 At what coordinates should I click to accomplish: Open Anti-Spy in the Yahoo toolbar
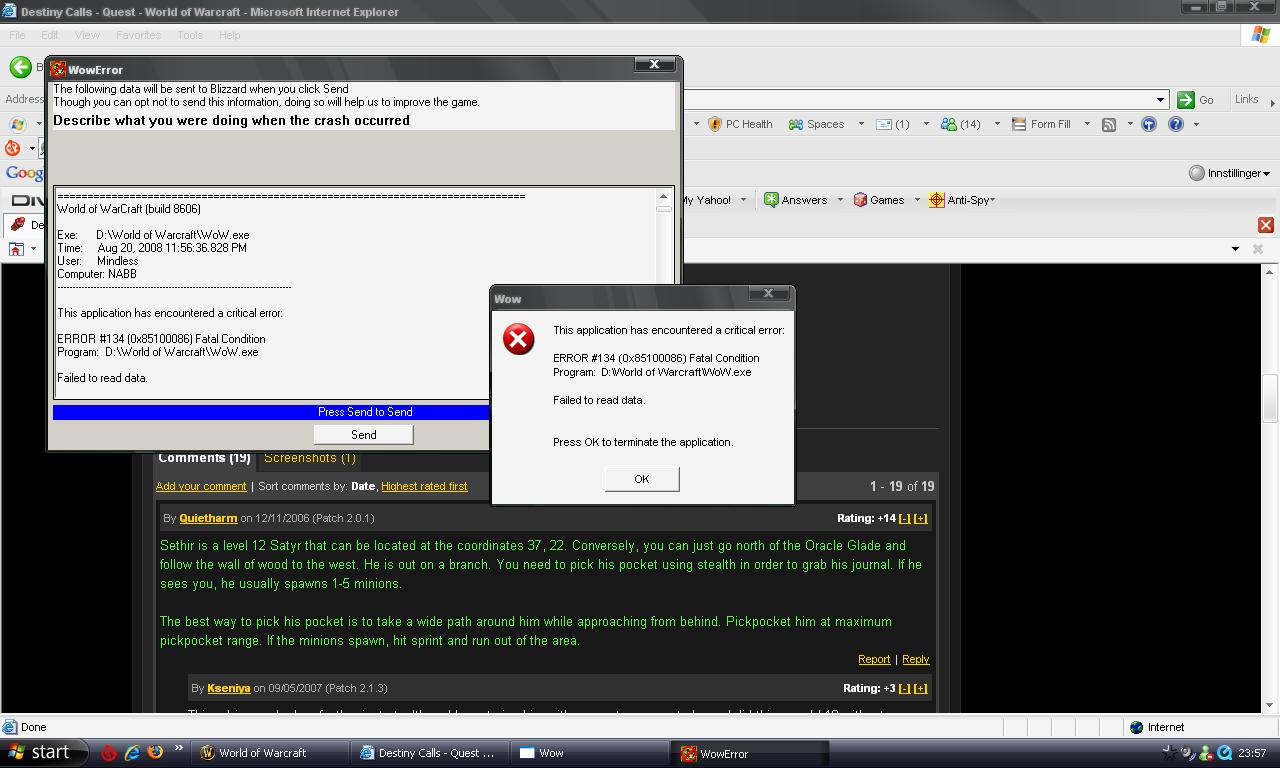961,200
